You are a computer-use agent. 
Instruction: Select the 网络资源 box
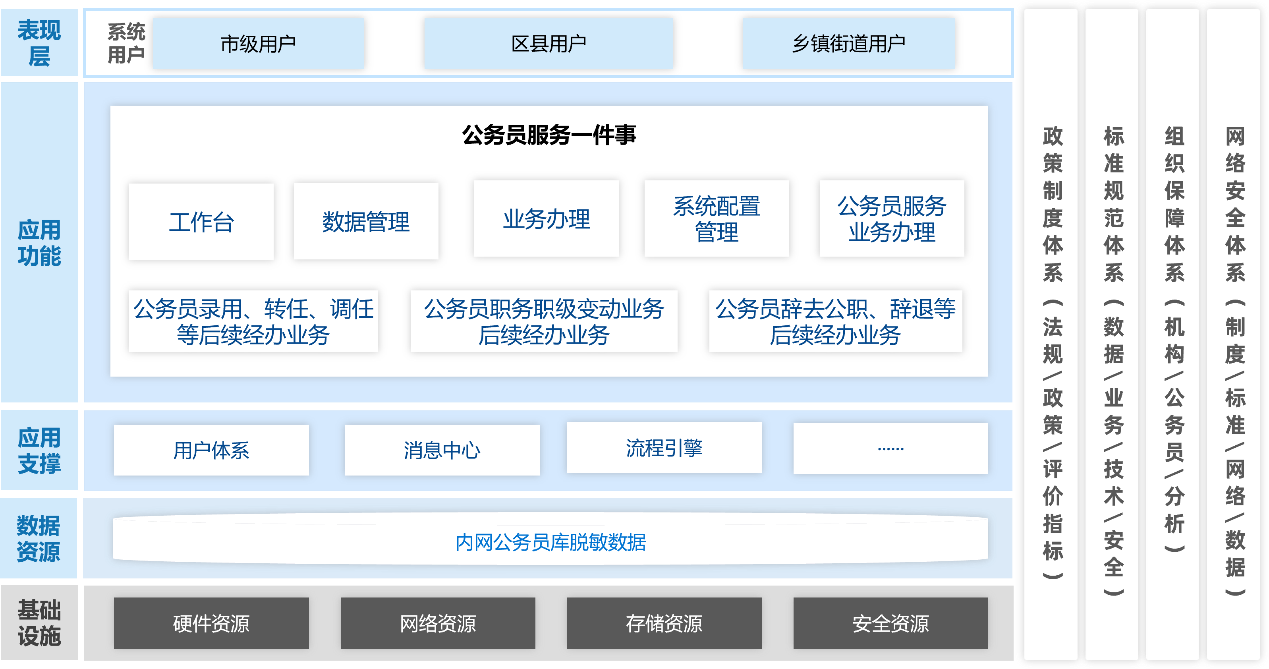(x=438, y=624)
